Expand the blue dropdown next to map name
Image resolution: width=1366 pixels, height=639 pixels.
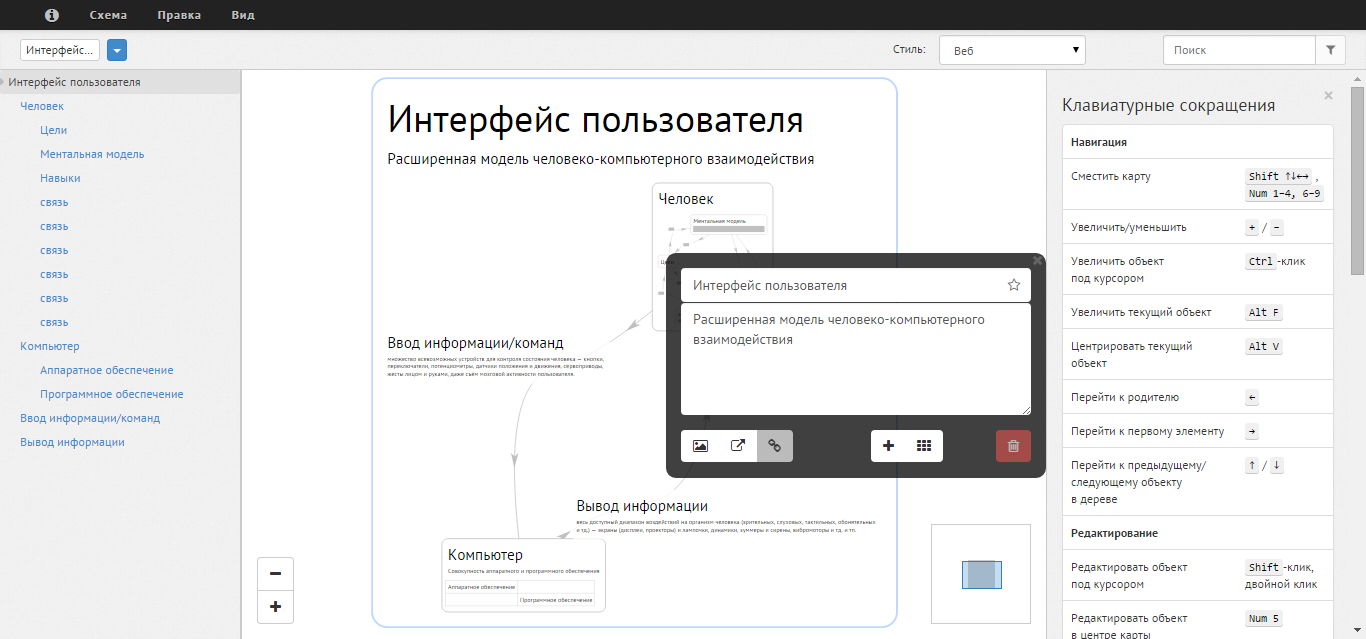click(117, 50)
